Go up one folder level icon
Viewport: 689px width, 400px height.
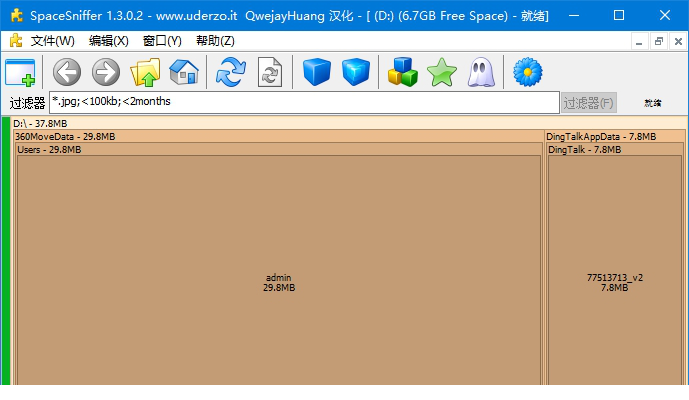145,72
